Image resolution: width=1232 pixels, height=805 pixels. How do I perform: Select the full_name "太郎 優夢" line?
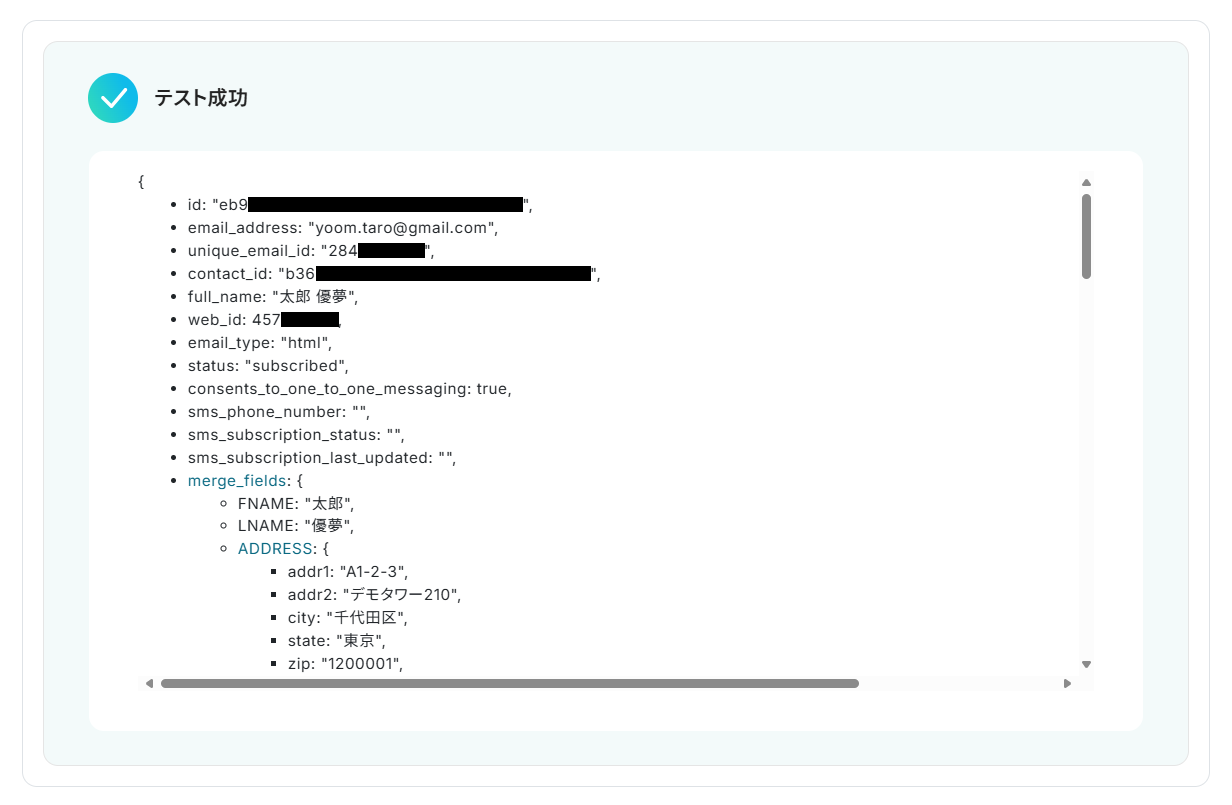point(273,297)
